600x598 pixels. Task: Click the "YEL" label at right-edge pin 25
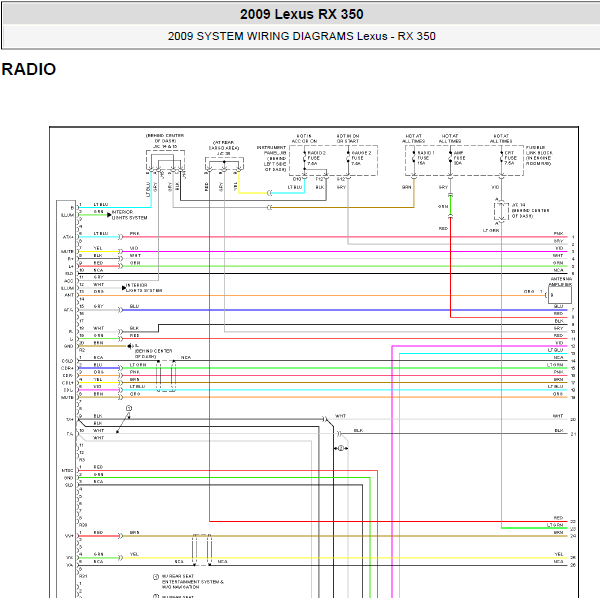pos(559,554)
